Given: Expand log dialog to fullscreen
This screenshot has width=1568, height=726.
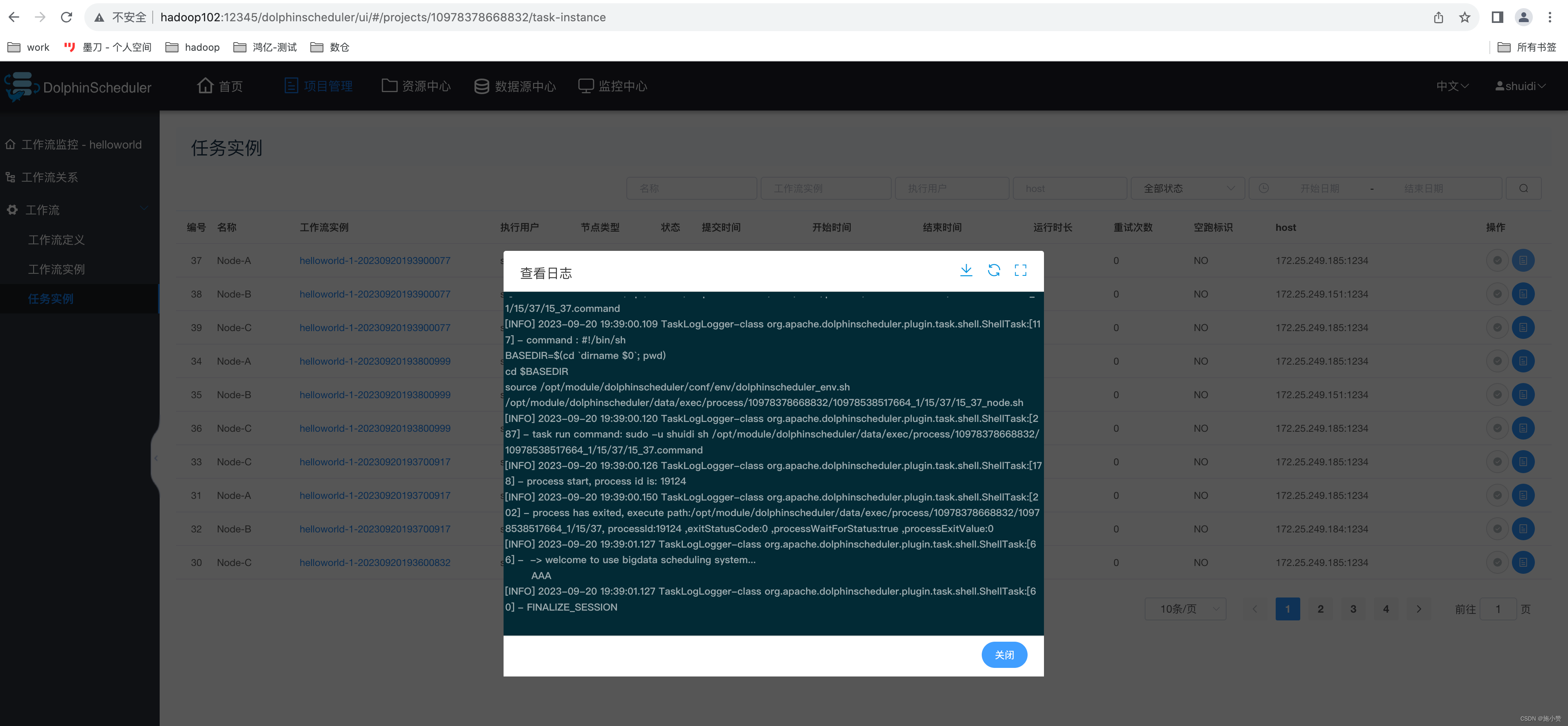Looking at the screenshot, I should tap(1020, 270).
